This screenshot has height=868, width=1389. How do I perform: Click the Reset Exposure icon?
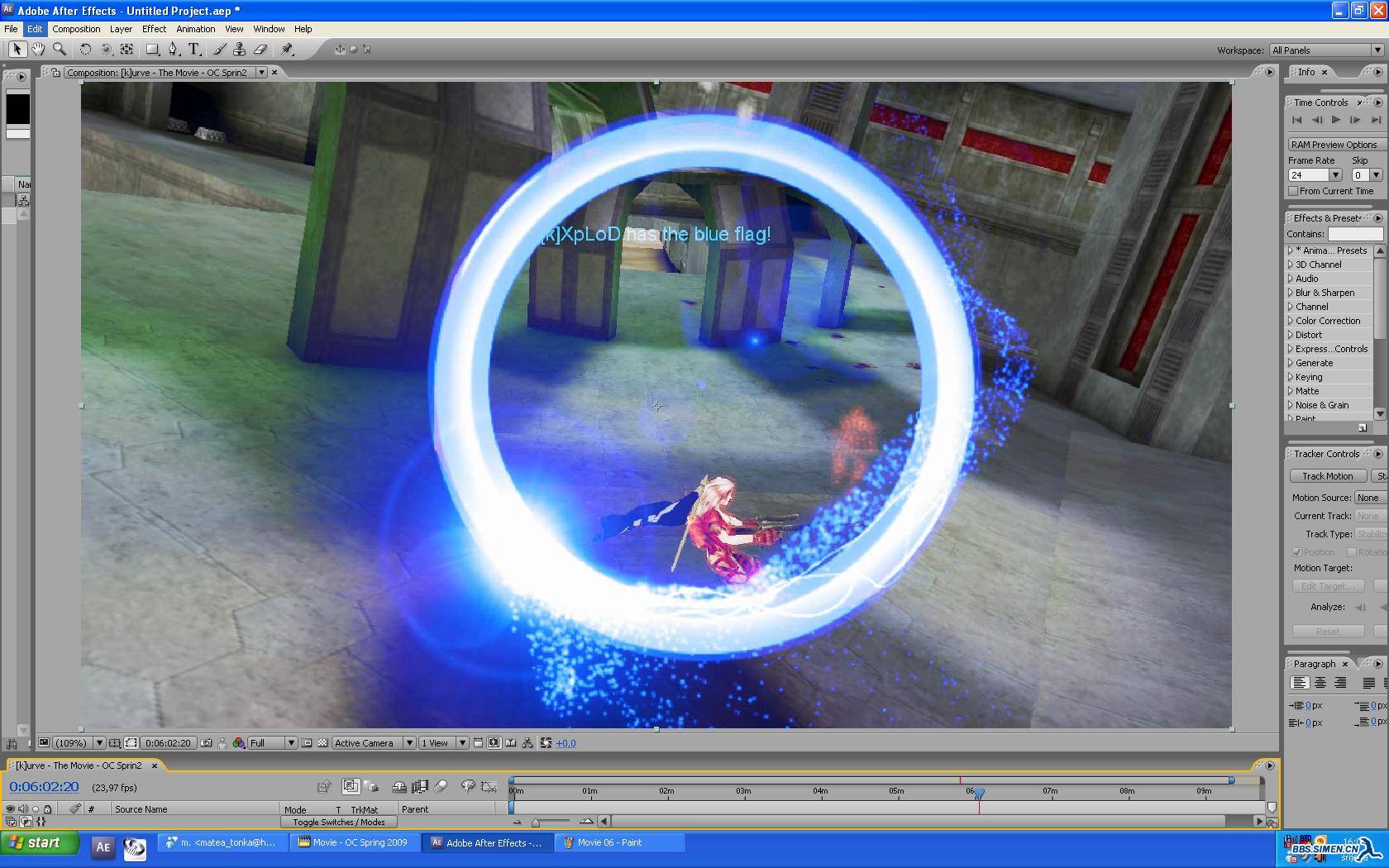tap(546, 743)
